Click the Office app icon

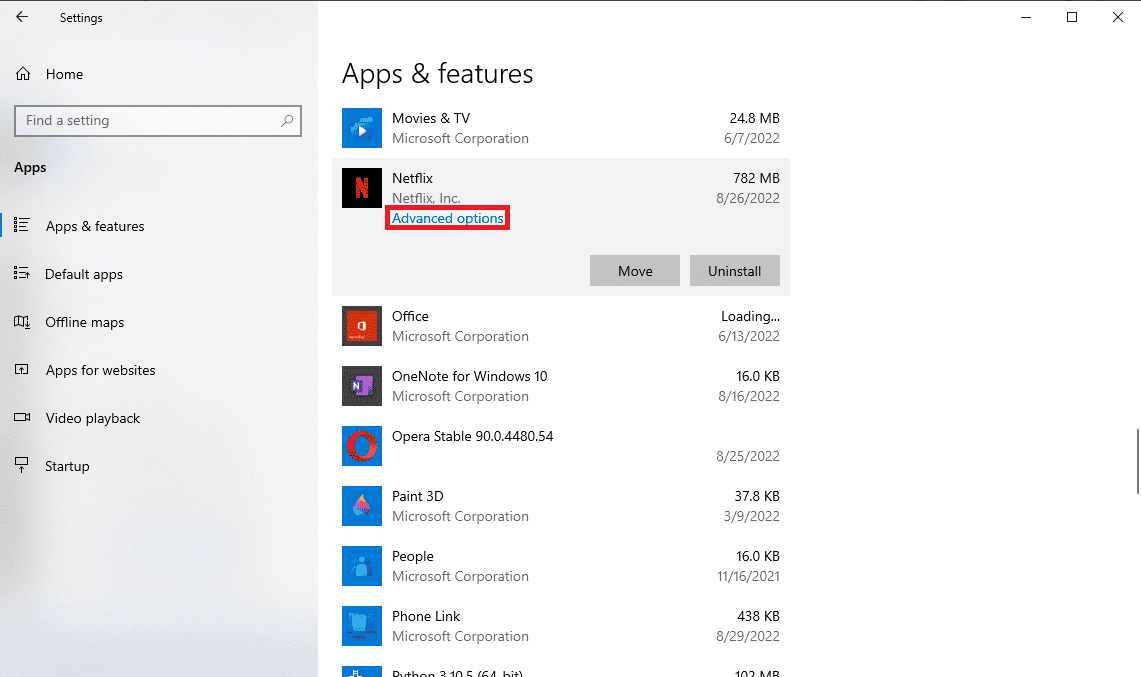click(x=362, y=326)
